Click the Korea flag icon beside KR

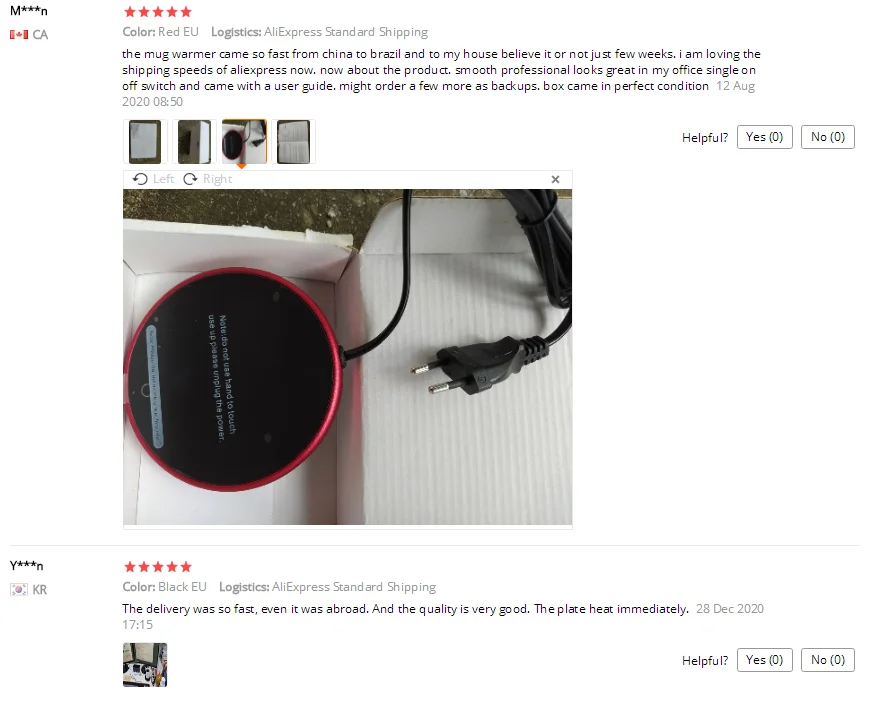coord(19,589)
